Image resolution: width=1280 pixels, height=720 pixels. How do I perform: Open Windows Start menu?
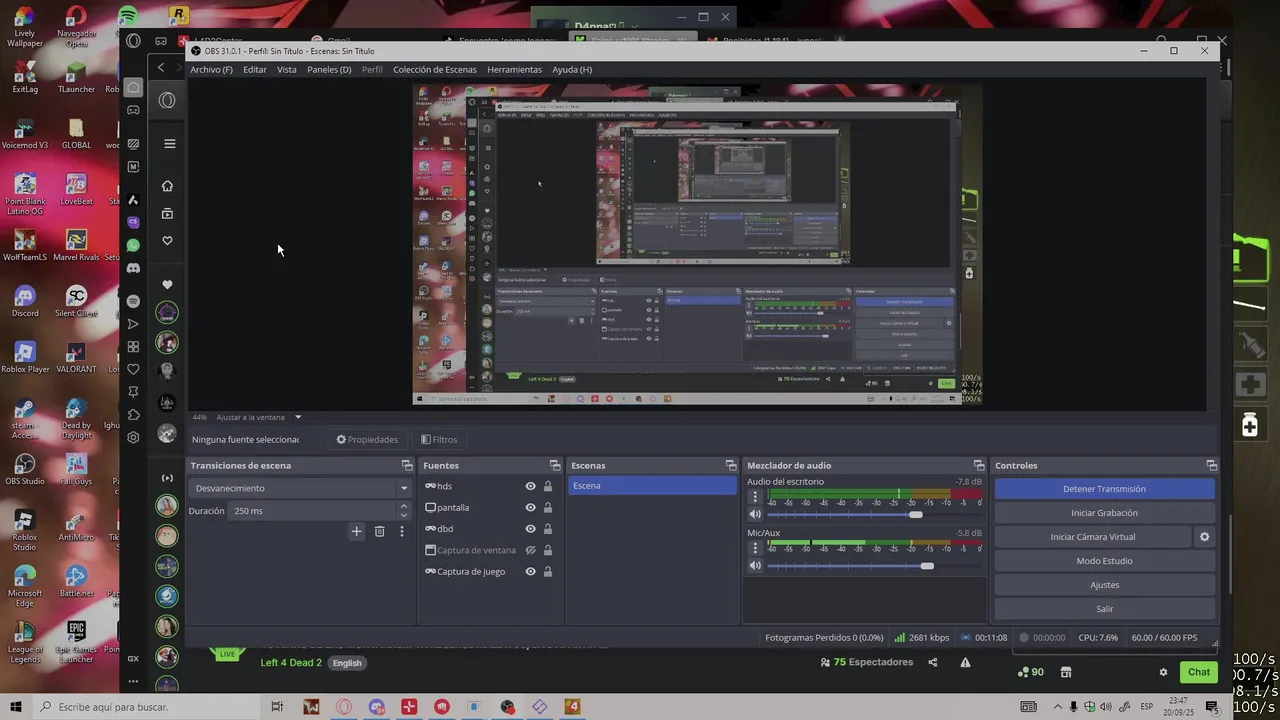pos(15,707)
